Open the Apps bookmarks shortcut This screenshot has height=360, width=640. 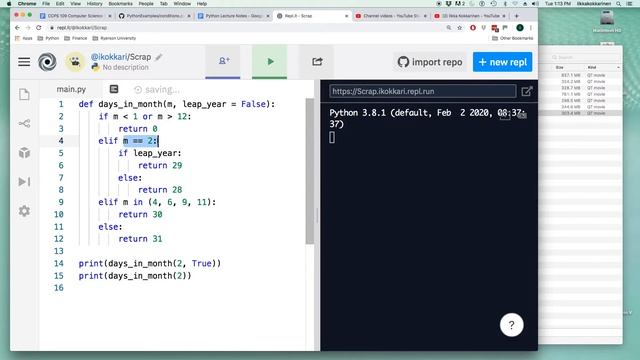tap(24, 38)
